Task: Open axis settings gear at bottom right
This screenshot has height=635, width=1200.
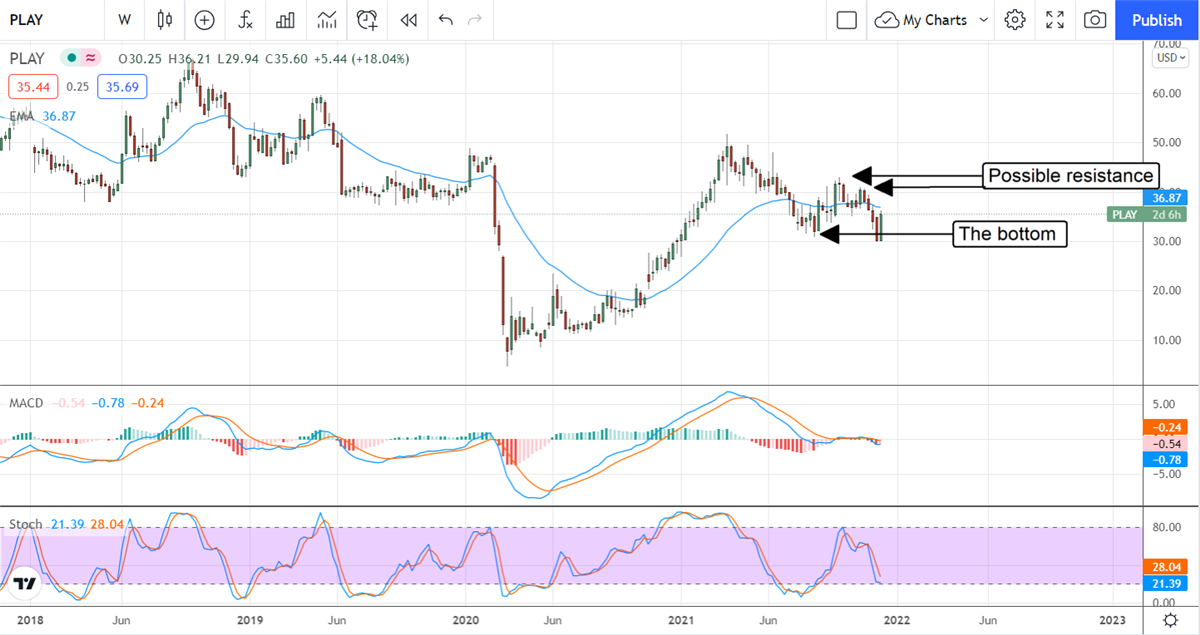Action: pyautogui.click(x=1170, y=620)
